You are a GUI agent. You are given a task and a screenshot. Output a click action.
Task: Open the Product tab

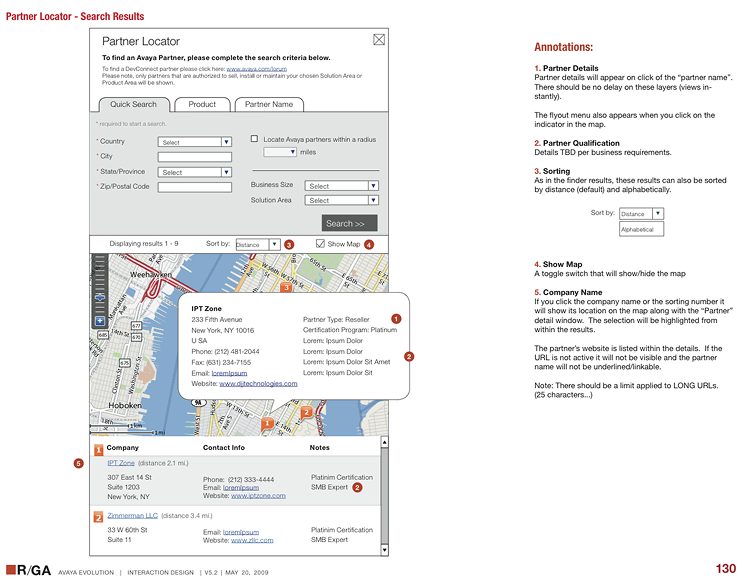pos(202,104)
